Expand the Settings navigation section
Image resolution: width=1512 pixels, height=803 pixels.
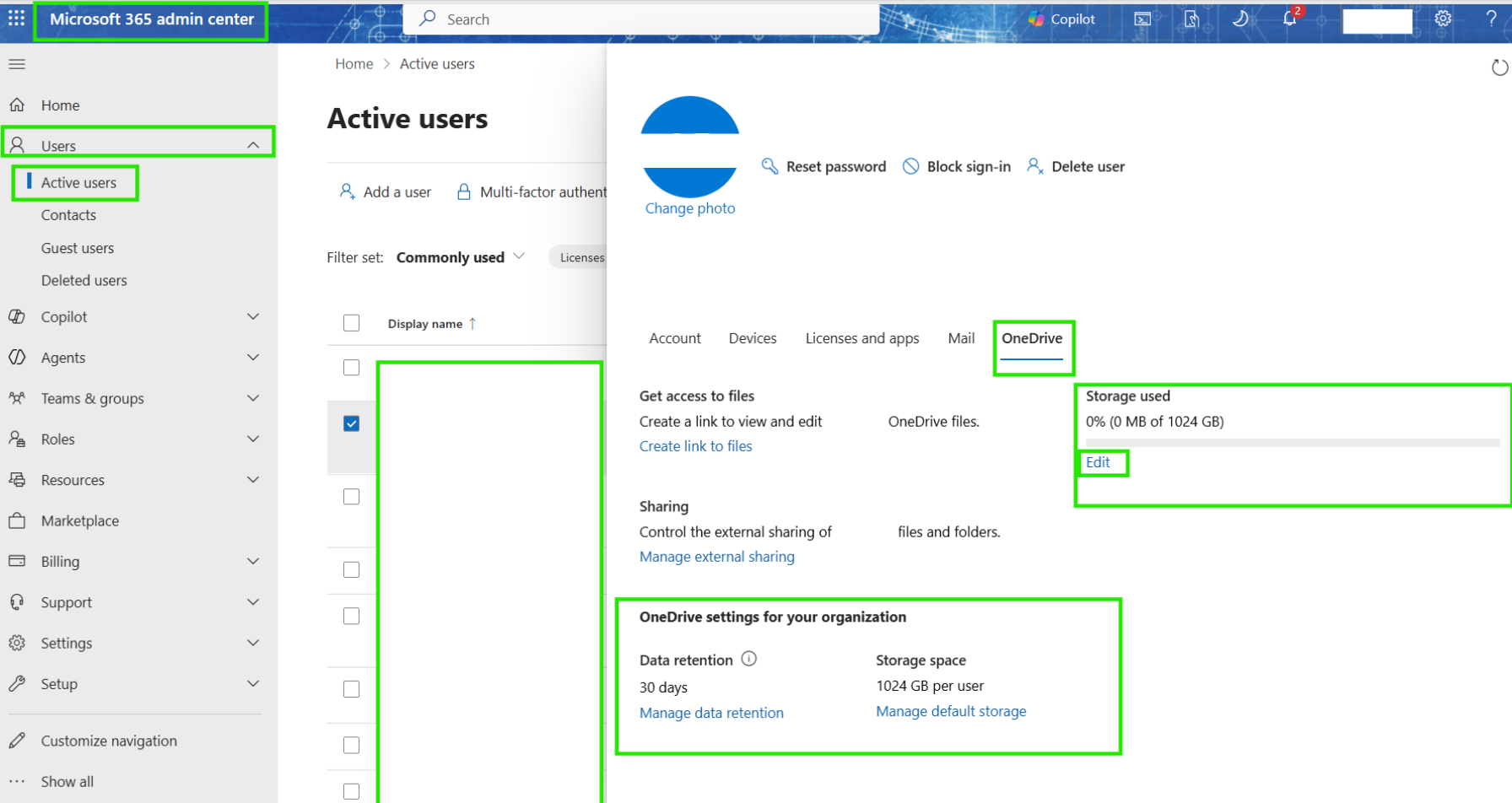253,643
